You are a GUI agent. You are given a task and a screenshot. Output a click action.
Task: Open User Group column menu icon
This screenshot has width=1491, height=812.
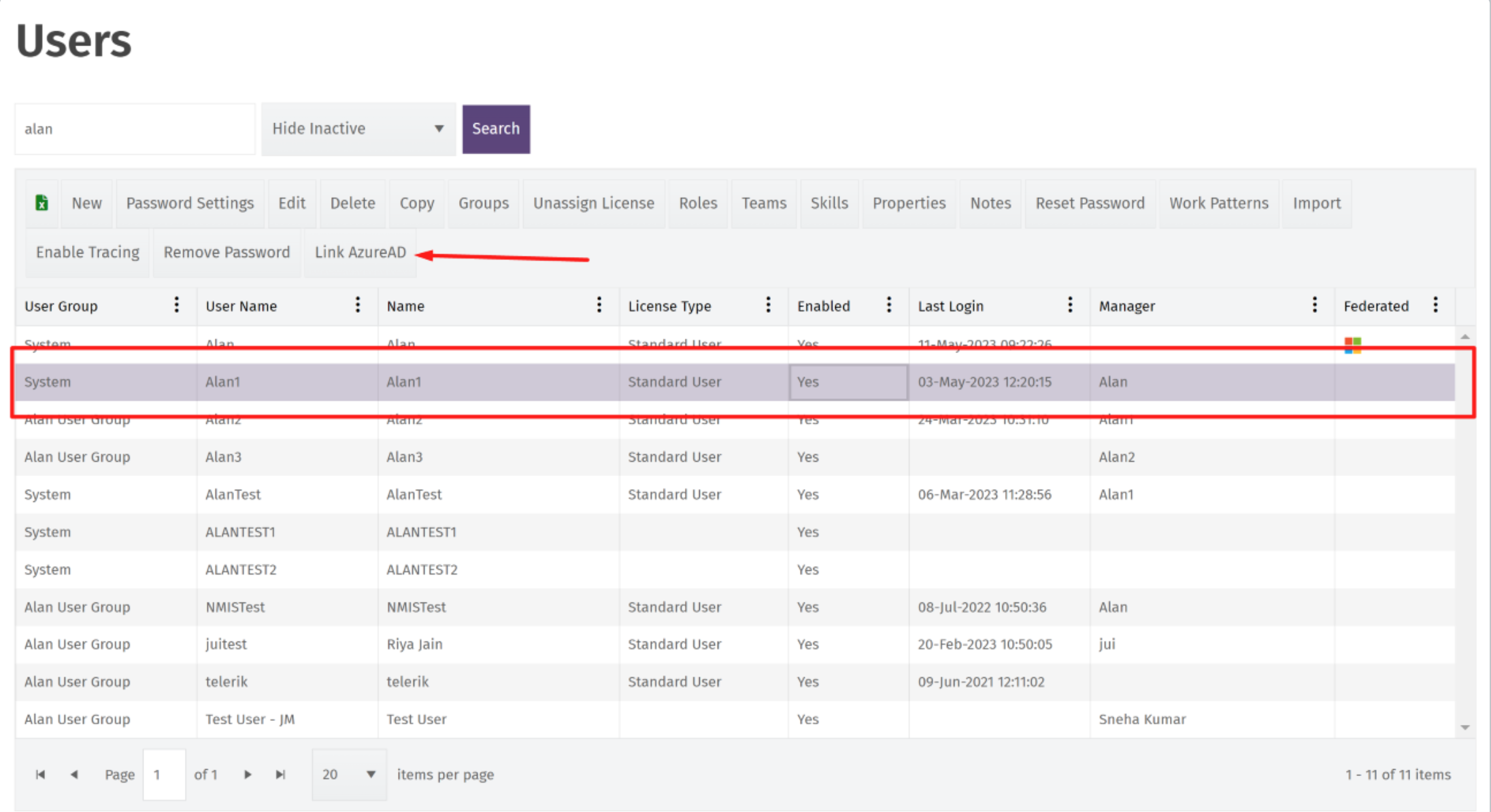click(x=176, y=305)
